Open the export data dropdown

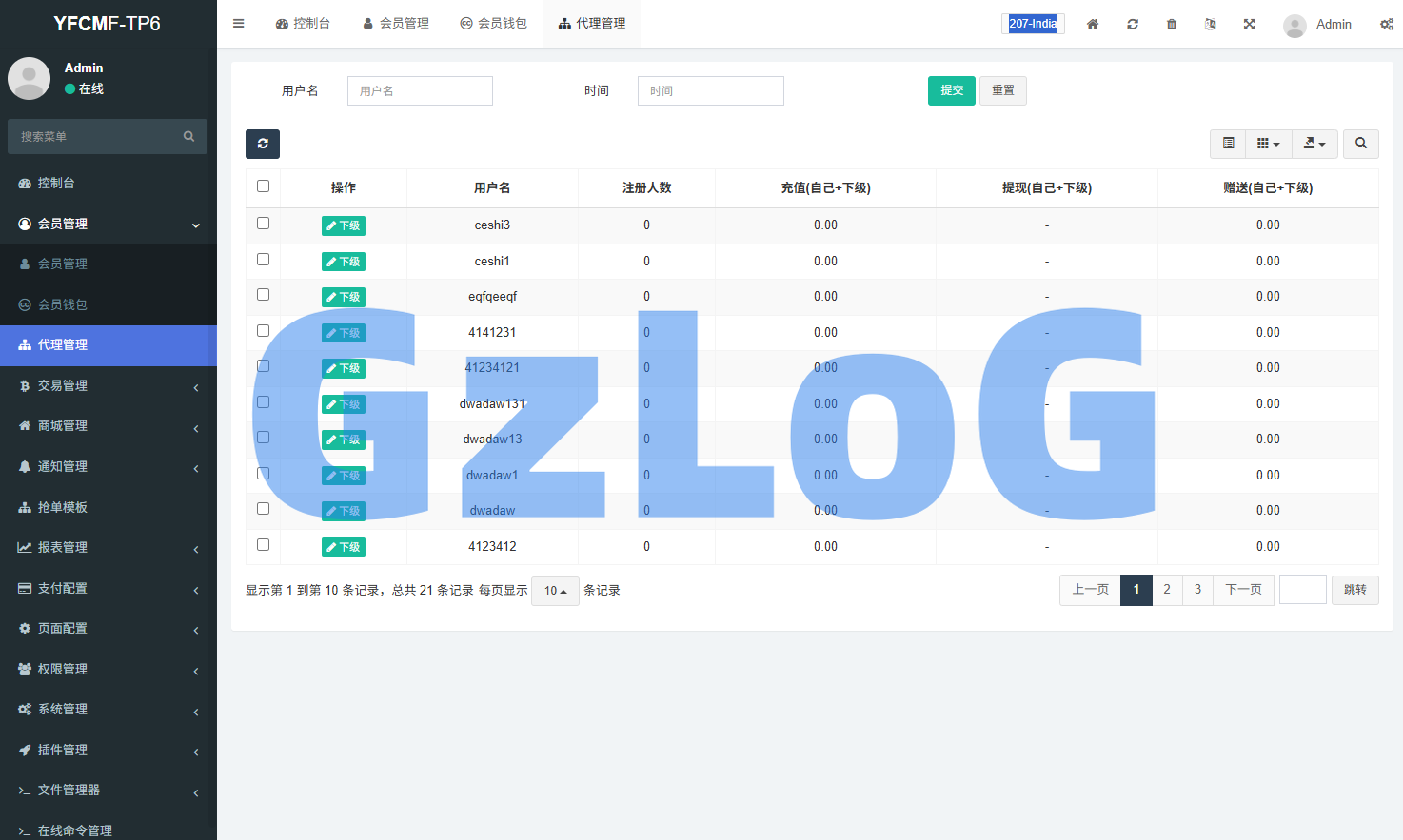(x=1314, y=144)
